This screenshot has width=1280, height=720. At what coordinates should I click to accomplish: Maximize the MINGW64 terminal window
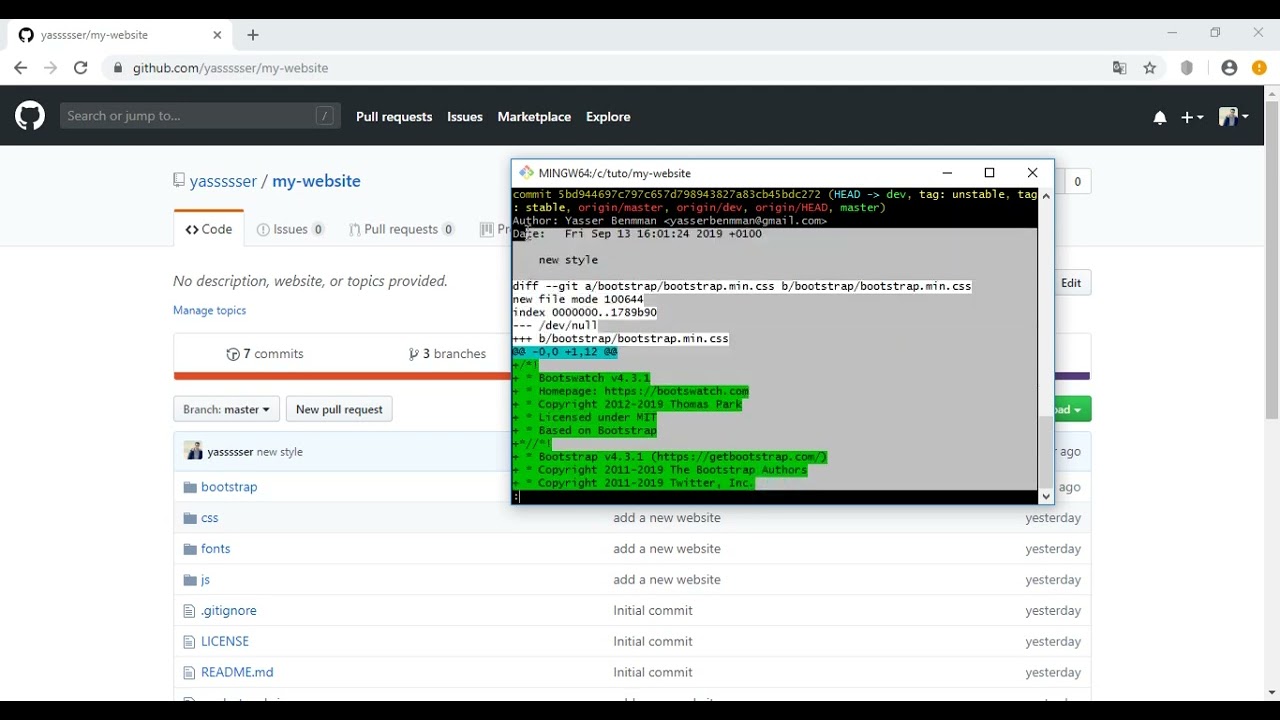[990, 173]
